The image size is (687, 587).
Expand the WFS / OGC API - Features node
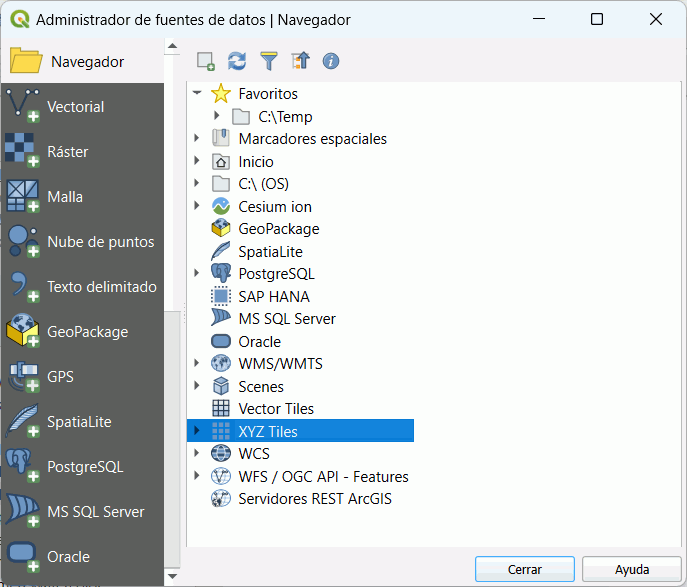click(197, 475)
